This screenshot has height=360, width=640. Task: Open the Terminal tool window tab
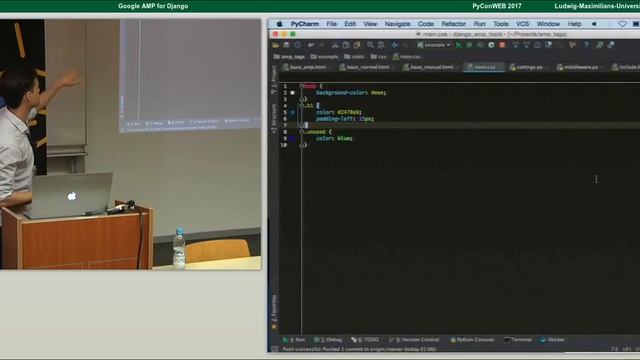(518, 340)
